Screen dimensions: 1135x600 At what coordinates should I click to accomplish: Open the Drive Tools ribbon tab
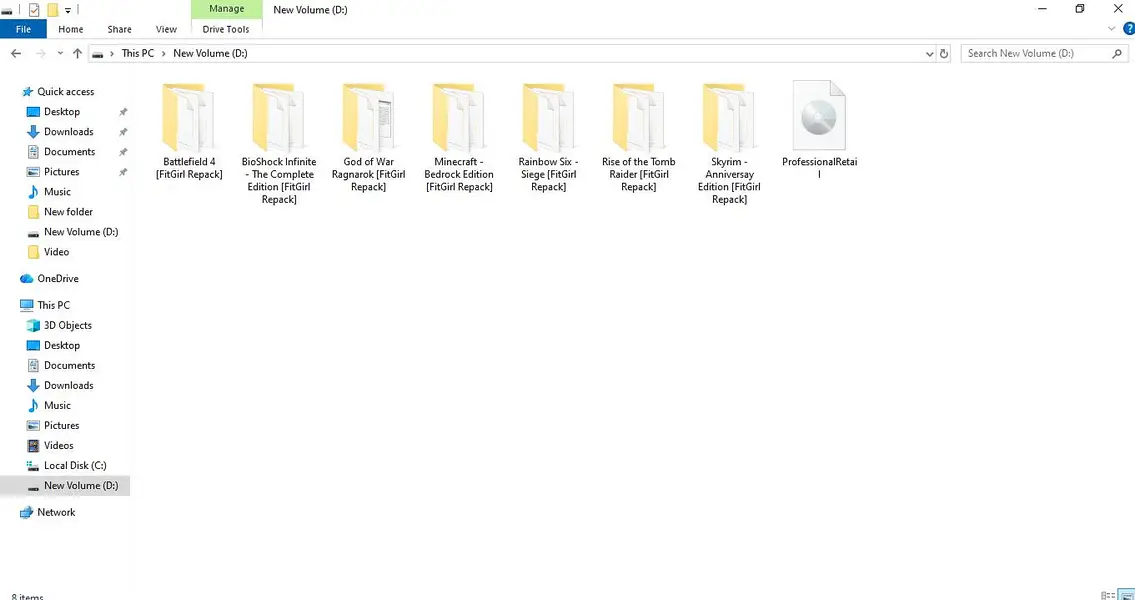[x=226, y=30]
